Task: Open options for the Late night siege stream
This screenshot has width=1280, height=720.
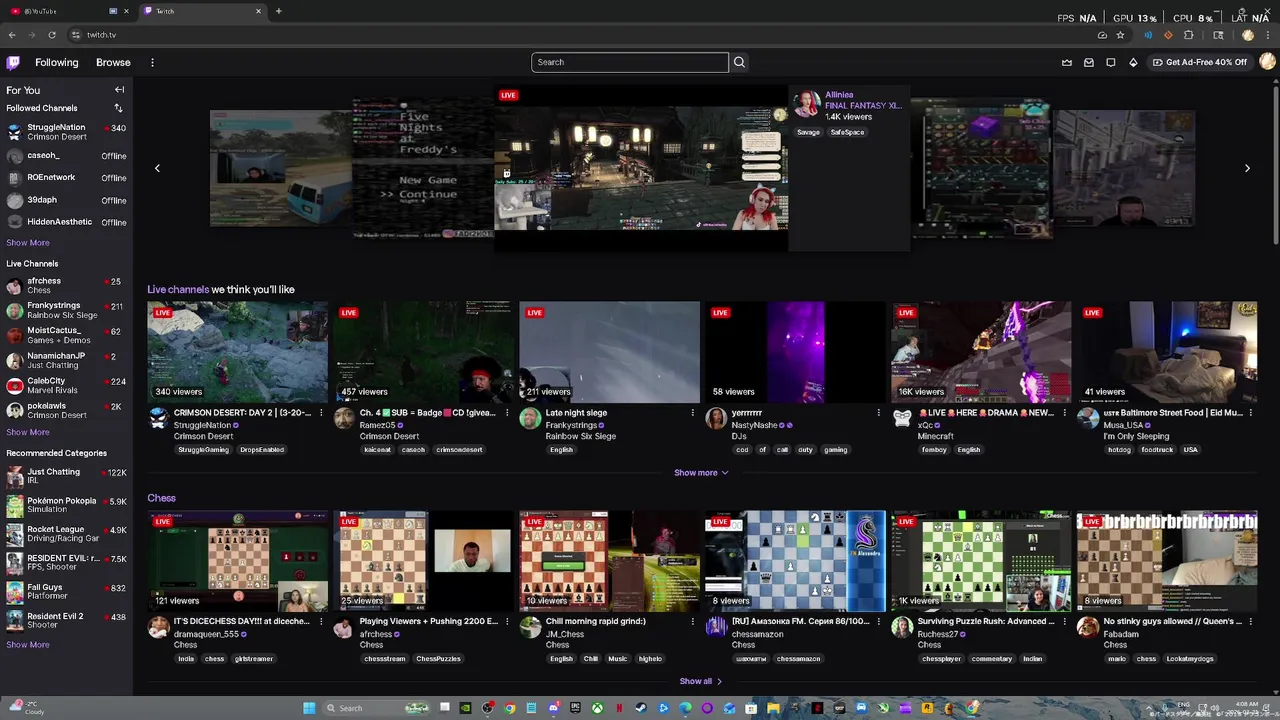Action: click(693, 413)
